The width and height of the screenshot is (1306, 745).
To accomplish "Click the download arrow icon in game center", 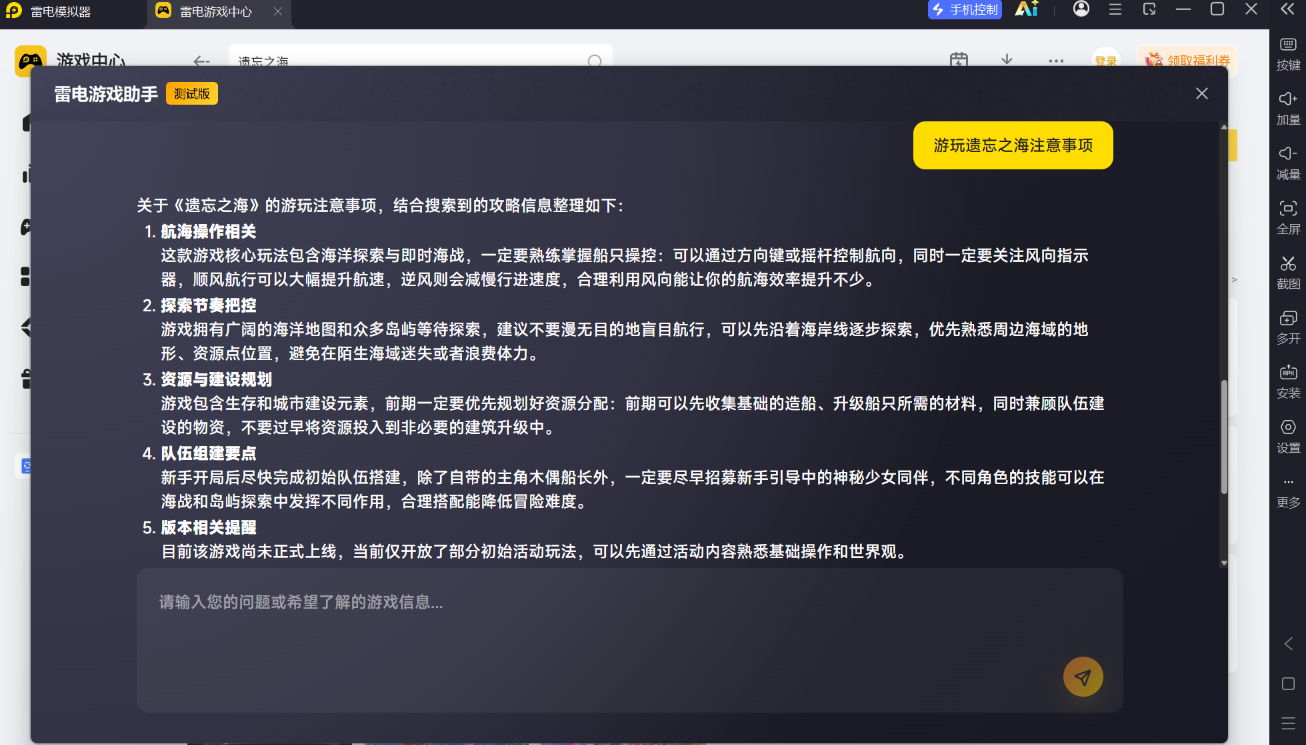I will 1007,60.
